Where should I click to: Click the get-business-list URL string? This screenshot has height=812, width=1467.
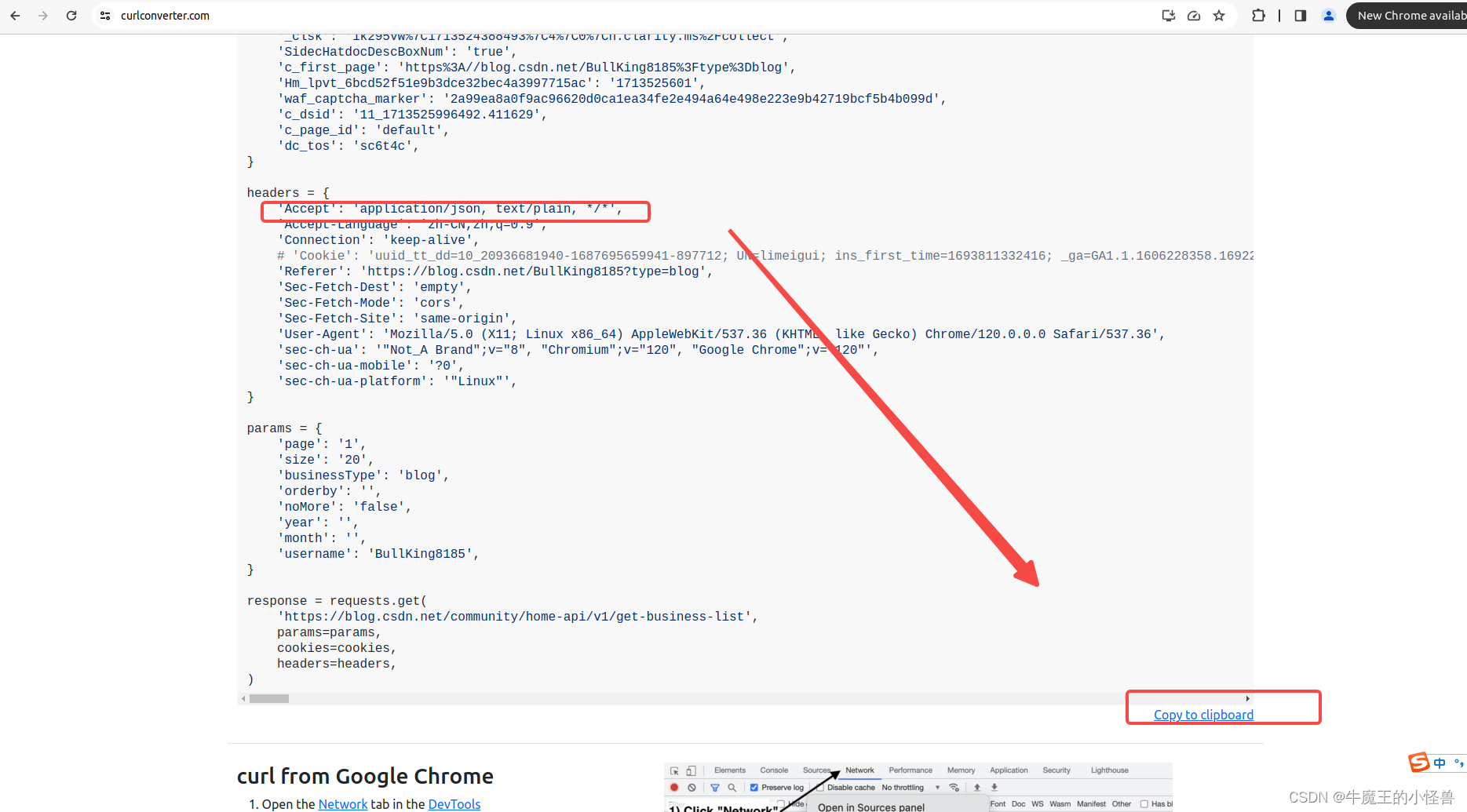click(x=514, y=617)
